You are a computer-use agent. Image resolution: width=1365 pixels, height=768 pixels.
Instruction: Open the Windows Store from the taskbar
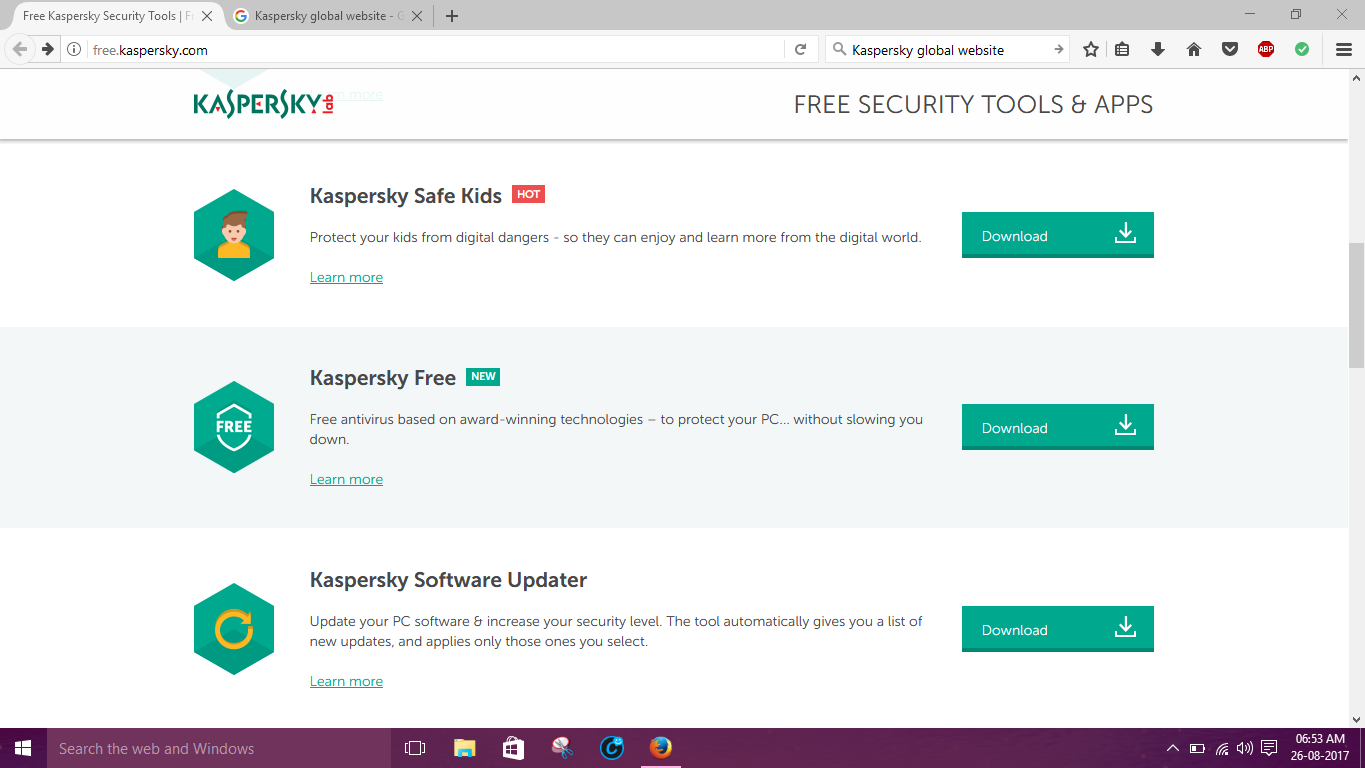tap(513, 748)
